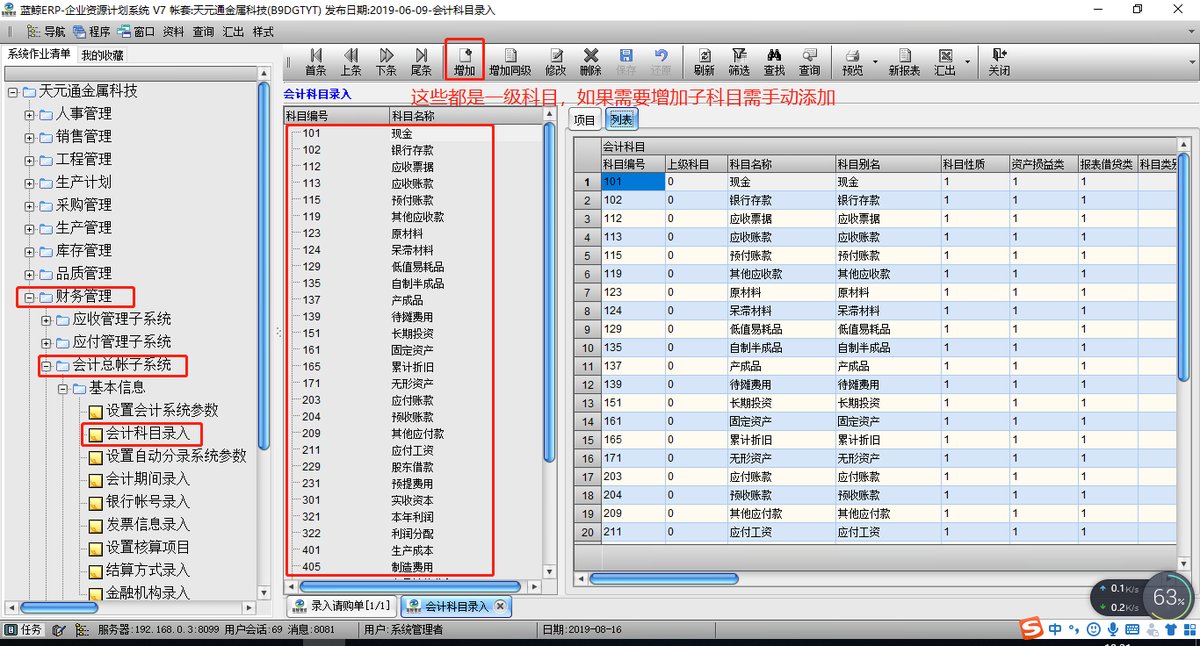Screen dimensions: 1200x646
Task: Click the 查询 query icon
Action: (x=809, y=62)
